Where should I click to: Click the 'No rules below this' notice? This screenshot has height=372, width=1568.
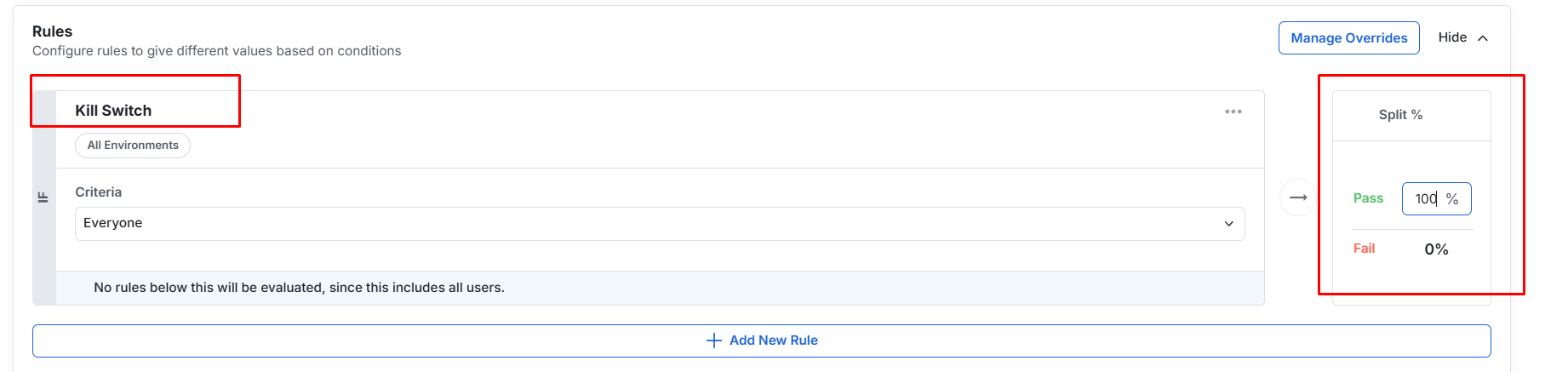pos(299,288)
